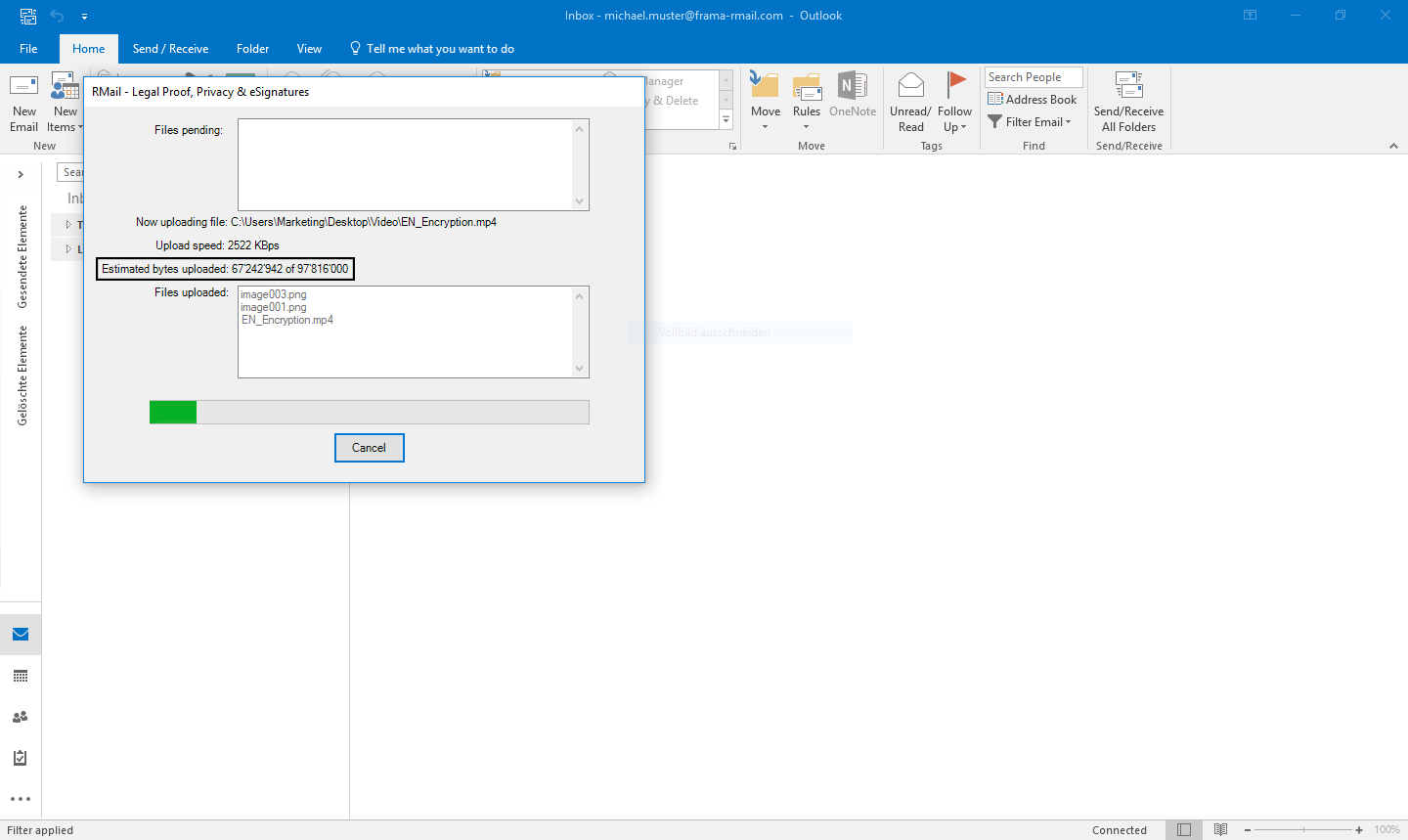Open Gelöschte Elemente folder

(x=22, y=376)
